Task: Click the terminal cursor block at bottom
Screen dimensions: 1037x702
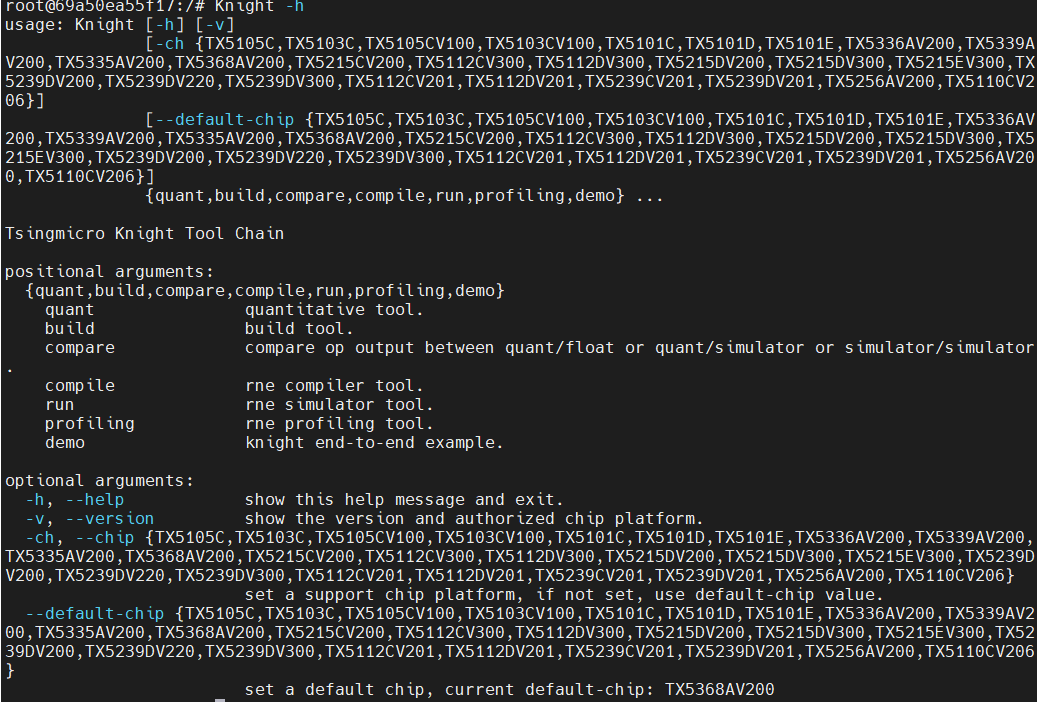Action: tap(220, 700)
